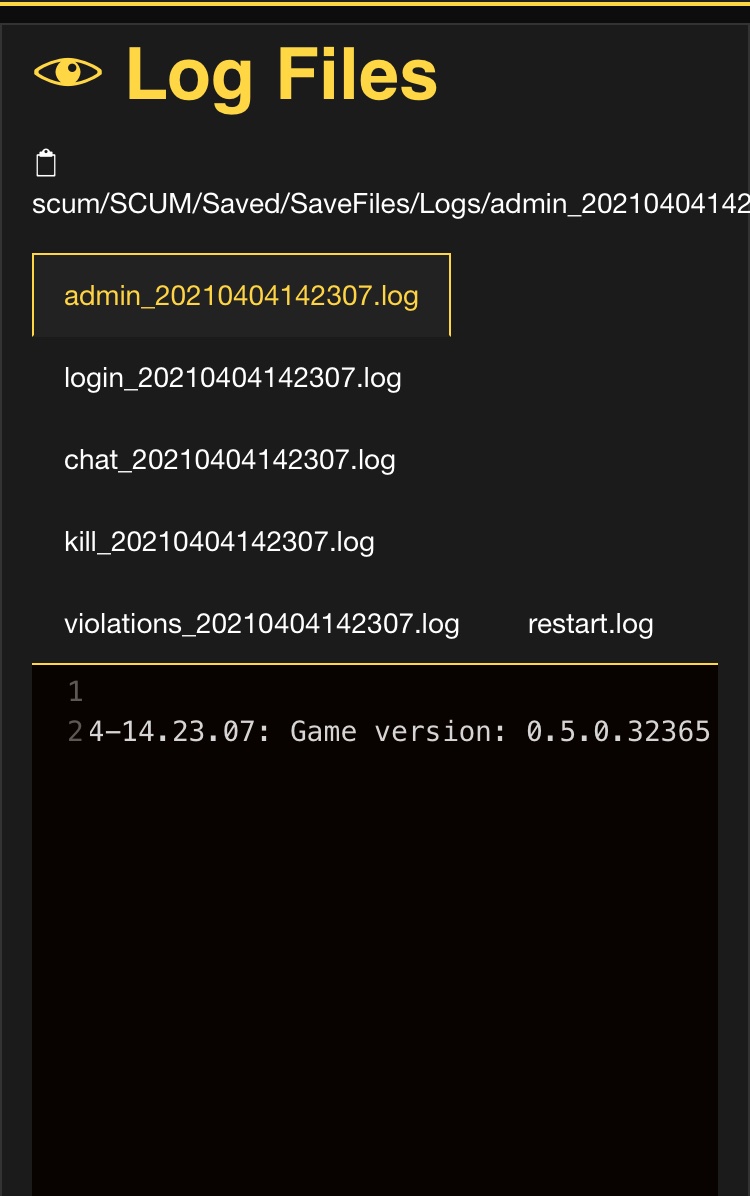
Task: Click version number 0.5.0.32365
Action: pyautogui.click(x=619, y=731)
